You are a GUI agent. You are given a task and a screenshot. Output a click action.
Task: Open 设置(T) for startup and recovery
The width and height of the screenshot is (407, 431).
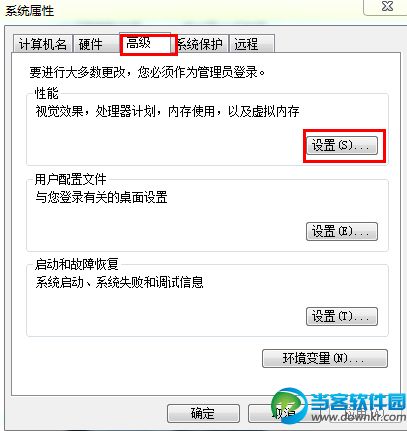pyautogui.click(x=342, y=316)
